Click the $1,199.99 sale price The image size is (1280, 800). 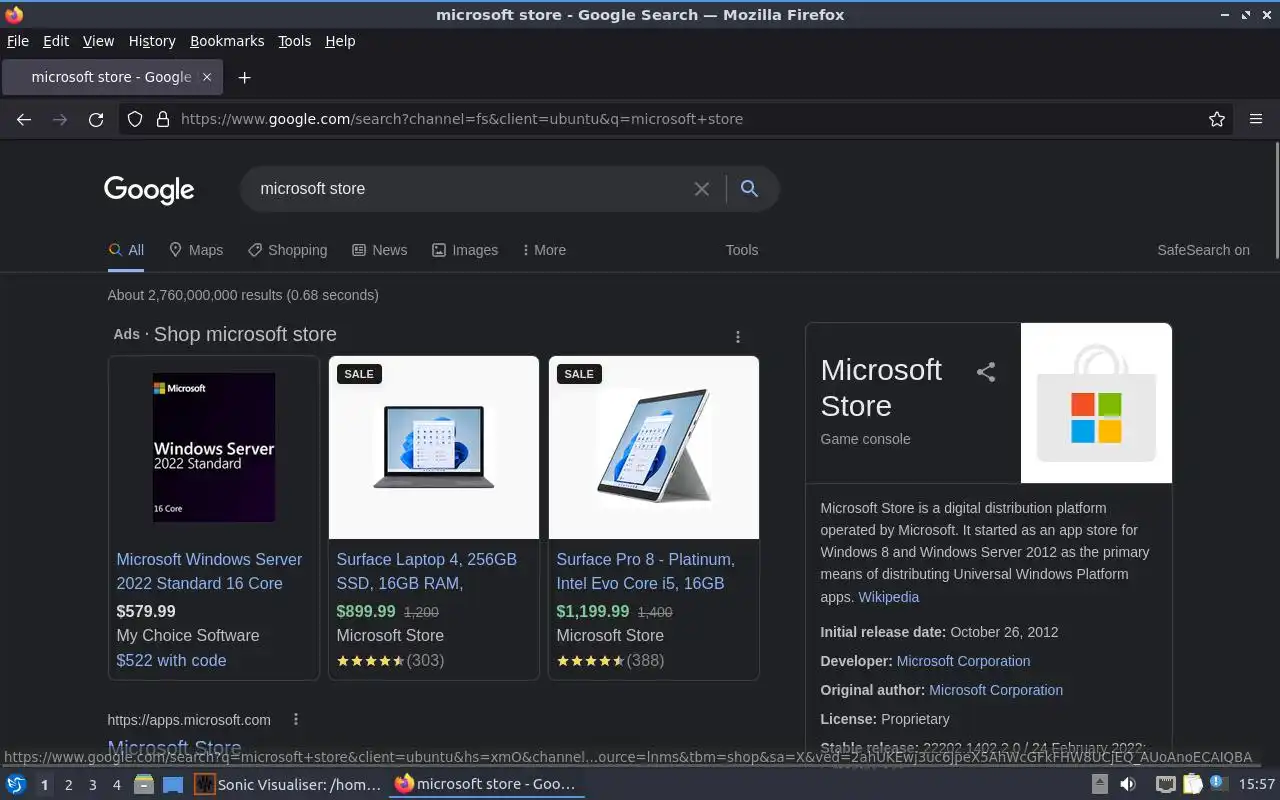tap(593, 611)
